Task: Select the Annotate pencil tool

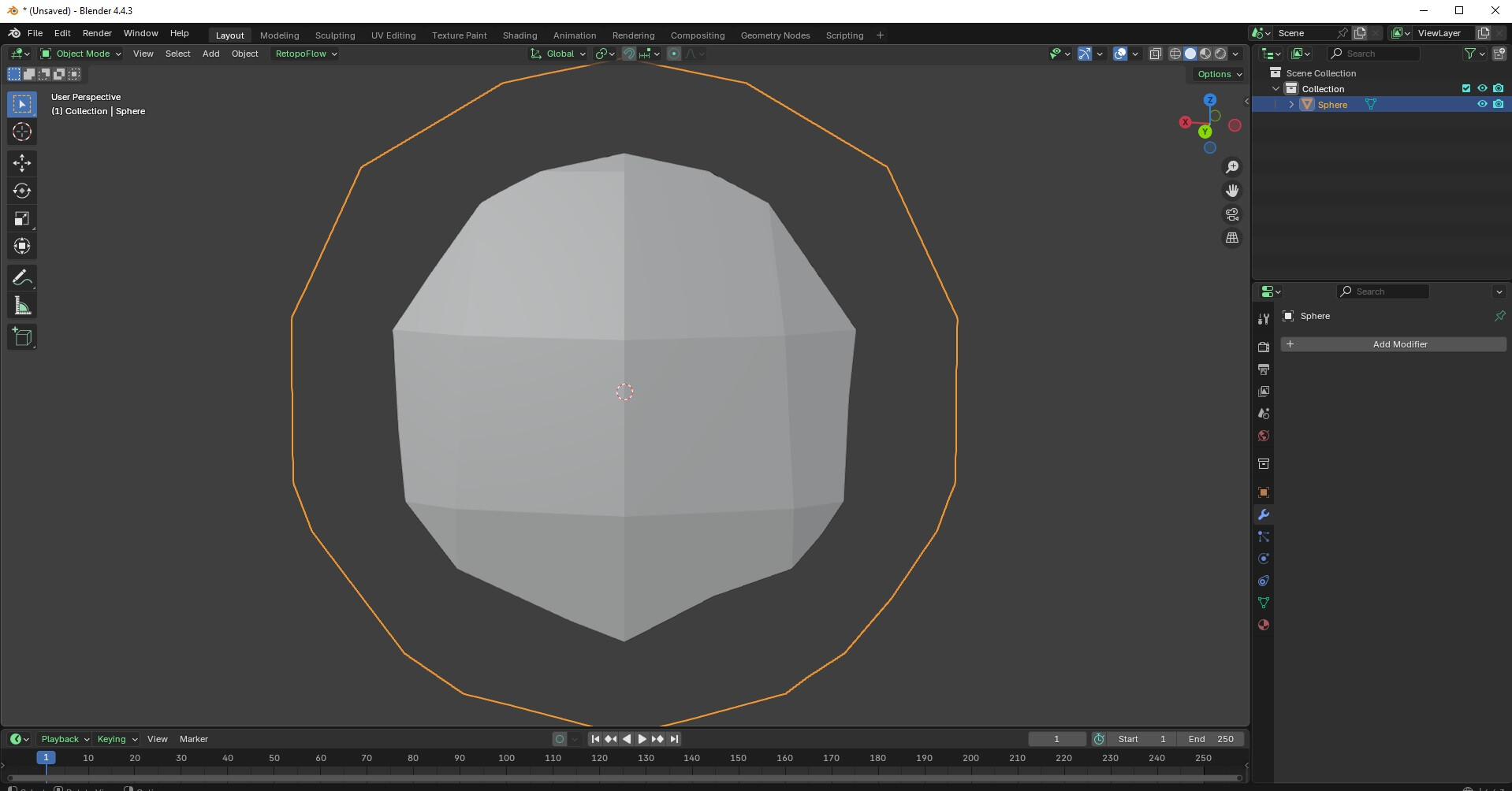Action: [22, 278]
